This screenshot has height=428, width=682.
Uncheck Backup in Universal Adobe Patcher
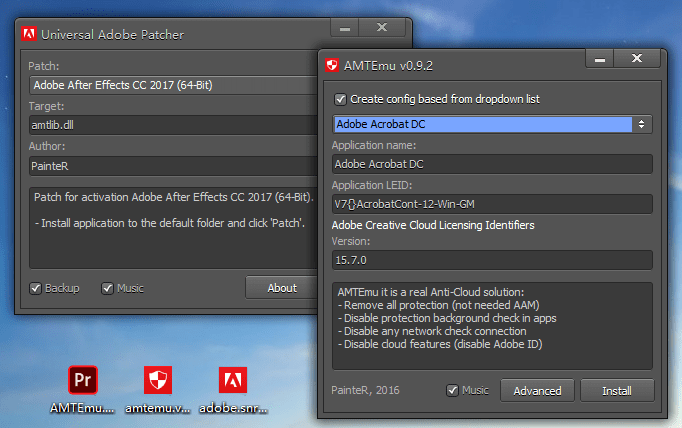click(x=35, y=288)
